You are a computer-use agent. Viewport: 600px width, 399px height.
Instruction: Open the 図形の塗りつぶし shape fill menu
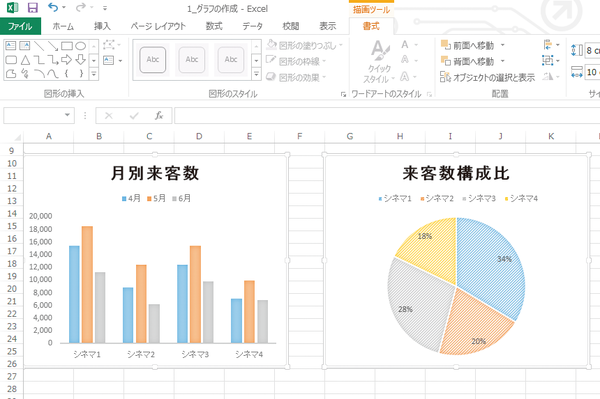tap(305, 46)
